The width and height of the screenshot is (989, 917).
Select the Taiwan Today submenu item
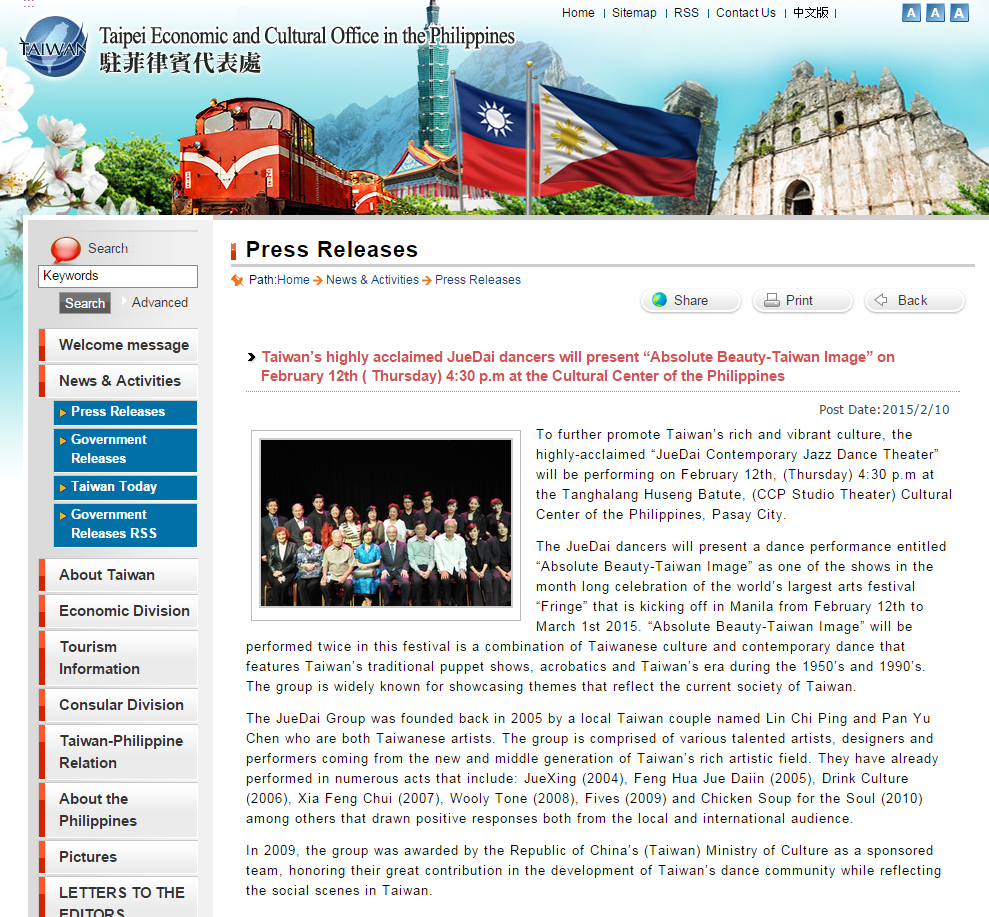coord(126,487)
